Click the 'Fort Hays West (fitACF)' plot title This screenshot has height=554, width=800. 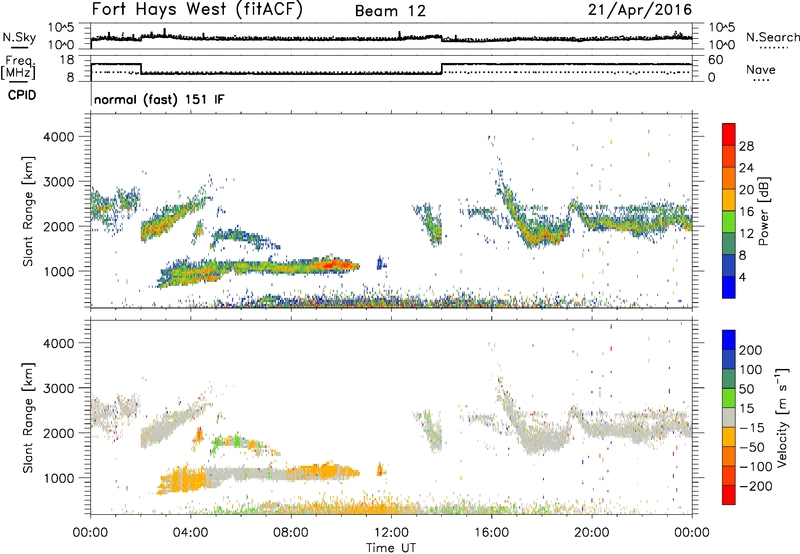pyautogui.click(x=197, y=9)
